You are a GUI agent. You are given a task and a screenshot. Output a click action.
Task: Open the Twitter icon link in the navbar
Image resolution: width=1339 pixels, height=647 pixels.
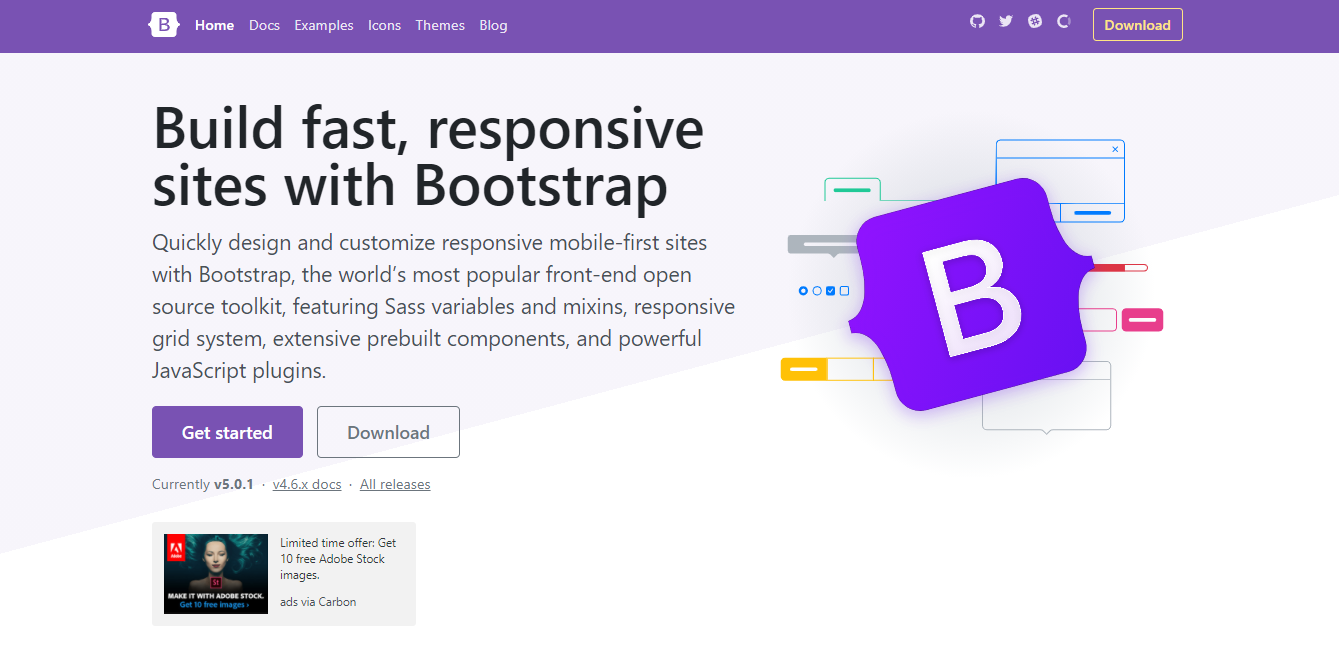coord(1006,21)
